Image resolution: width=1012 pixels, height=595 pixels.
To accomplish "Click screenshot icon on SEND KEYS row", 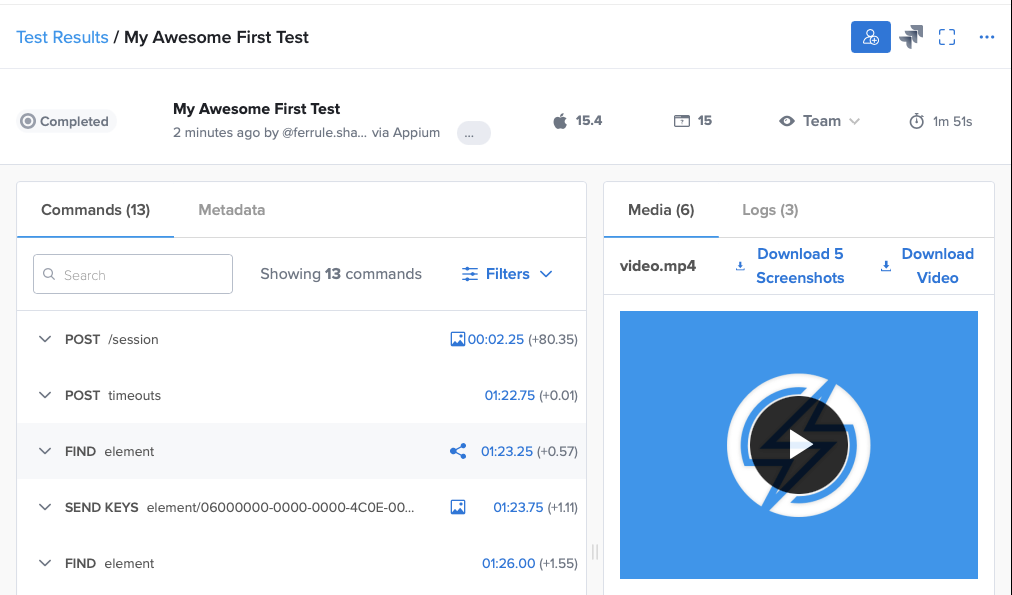I will [x=458, y=507].
